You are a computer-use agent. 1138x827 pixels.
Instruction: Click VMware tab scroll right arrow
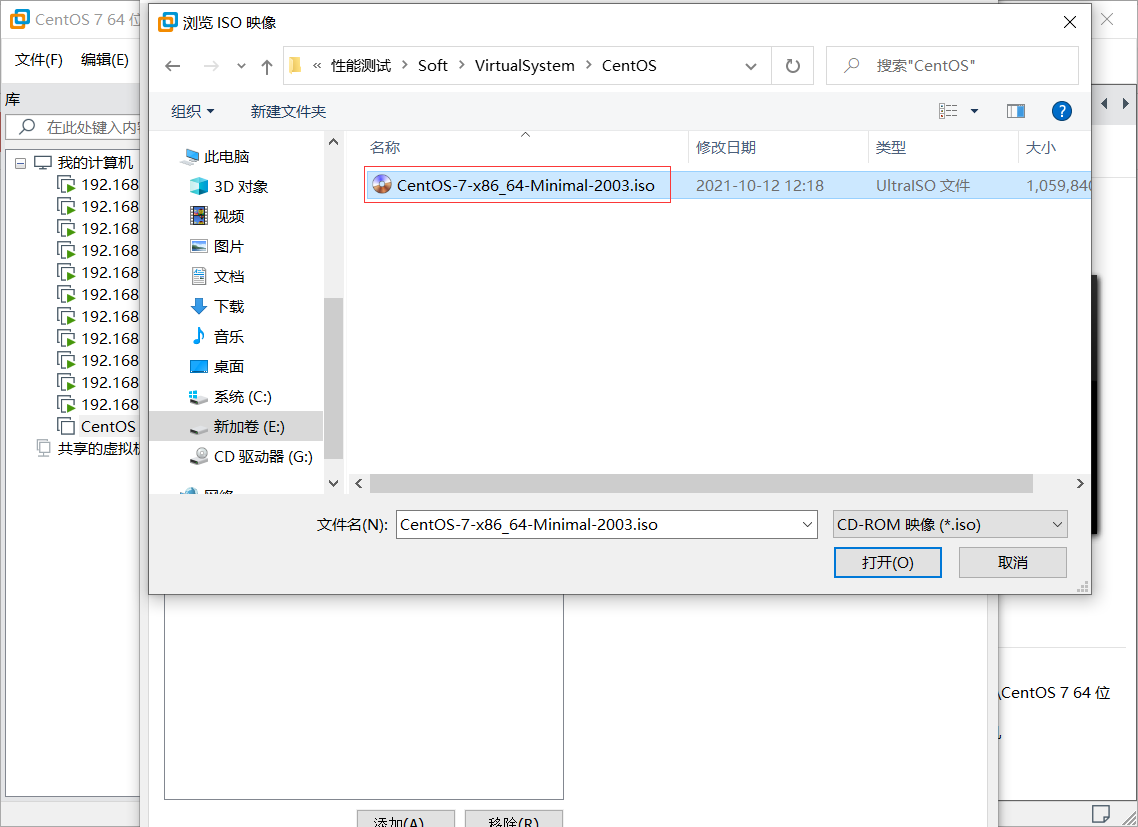pyautogui.click(x=1126, y=104)
